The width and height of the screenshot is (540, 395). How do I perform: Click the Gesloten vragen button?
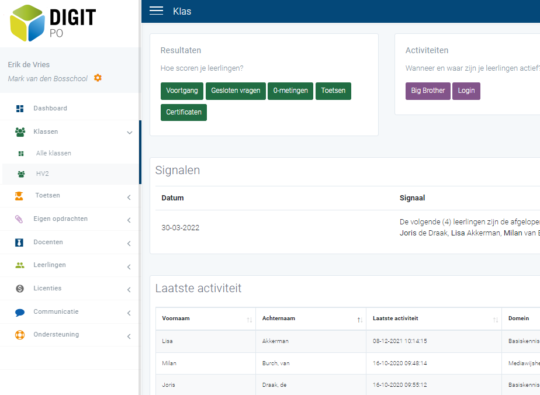[236, 91]
